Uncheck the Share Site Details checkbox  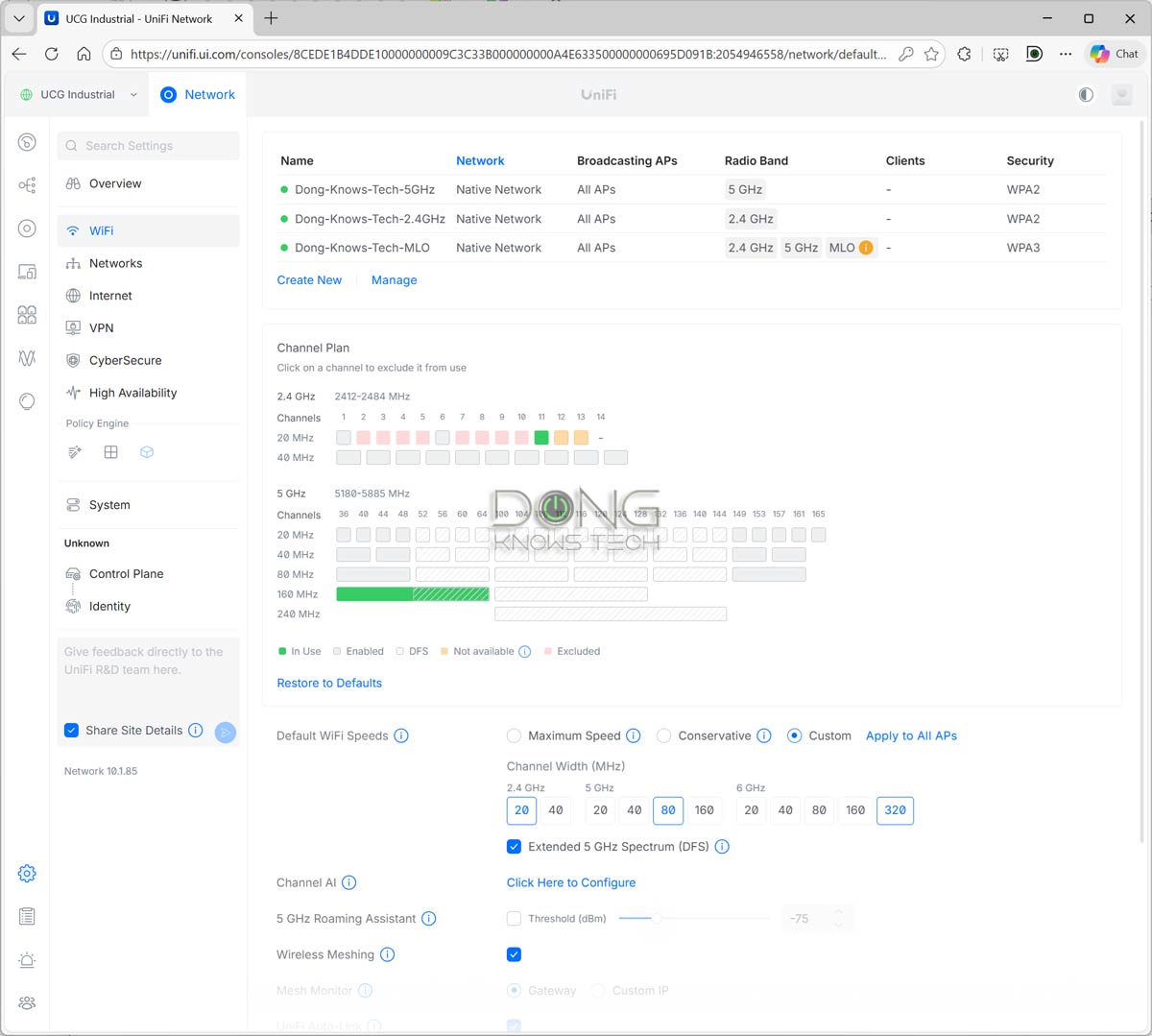tap(71, 730)
